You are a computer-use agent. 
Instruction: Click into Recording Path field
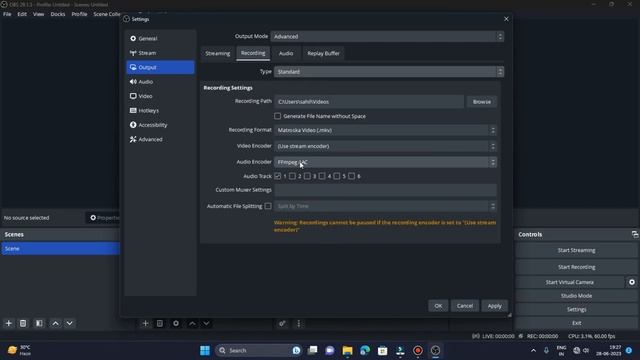point(369,102)
